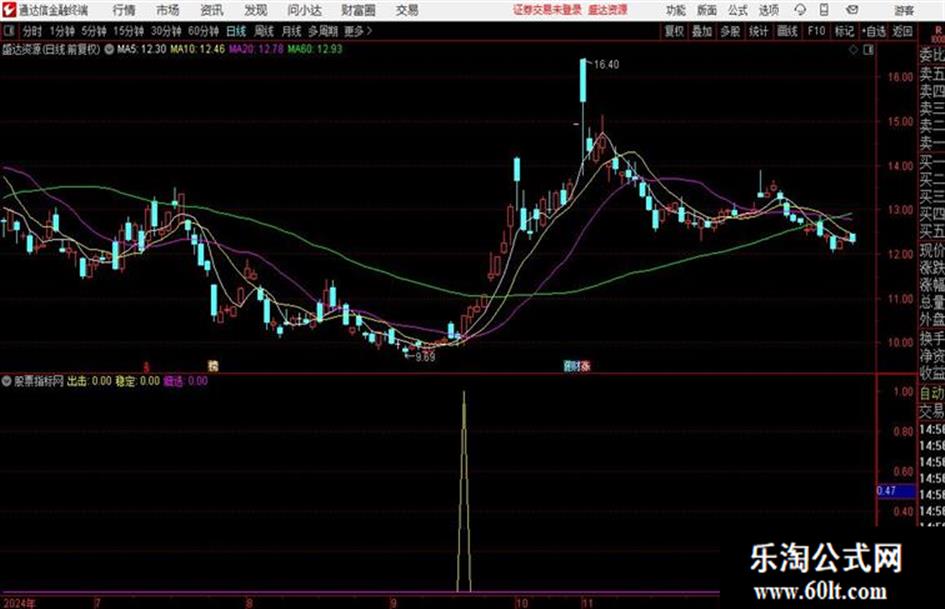
Task: Open the 问小达 menu
Action: pyautogui.click(x=305, y=10)
